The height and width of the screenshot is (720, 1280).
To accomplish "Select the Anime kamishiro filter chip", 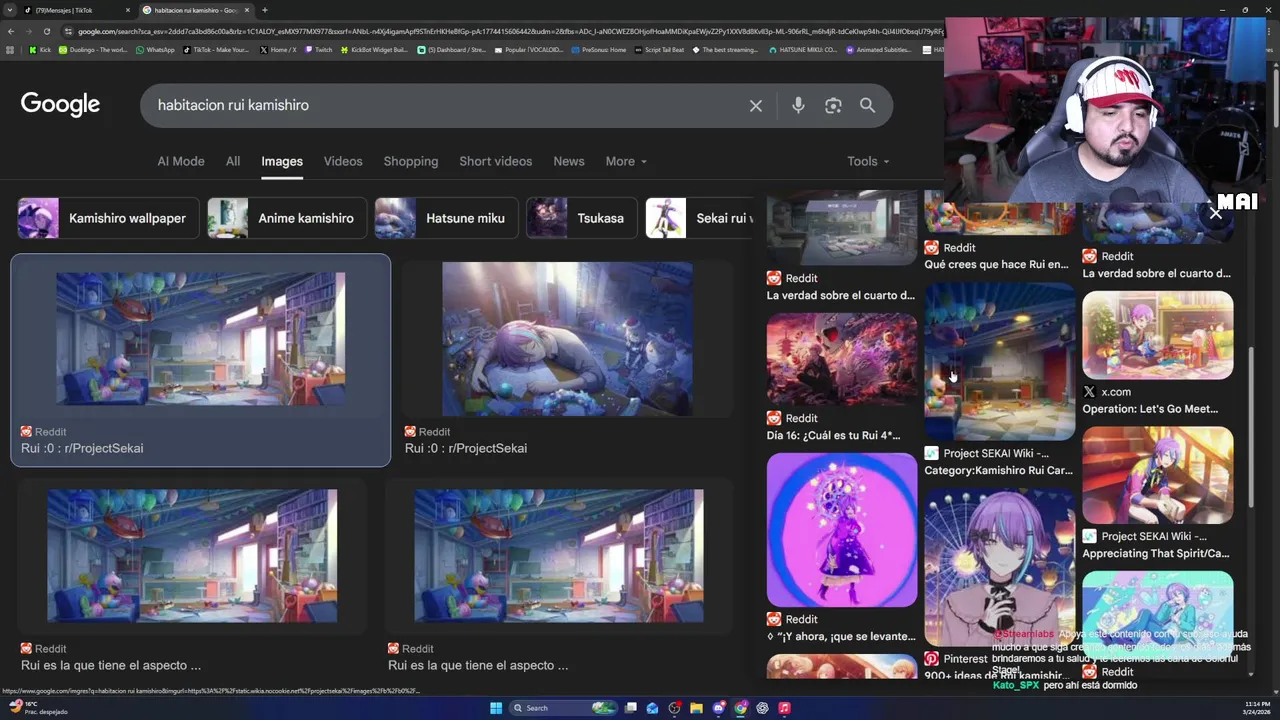I will pos(286,218).
